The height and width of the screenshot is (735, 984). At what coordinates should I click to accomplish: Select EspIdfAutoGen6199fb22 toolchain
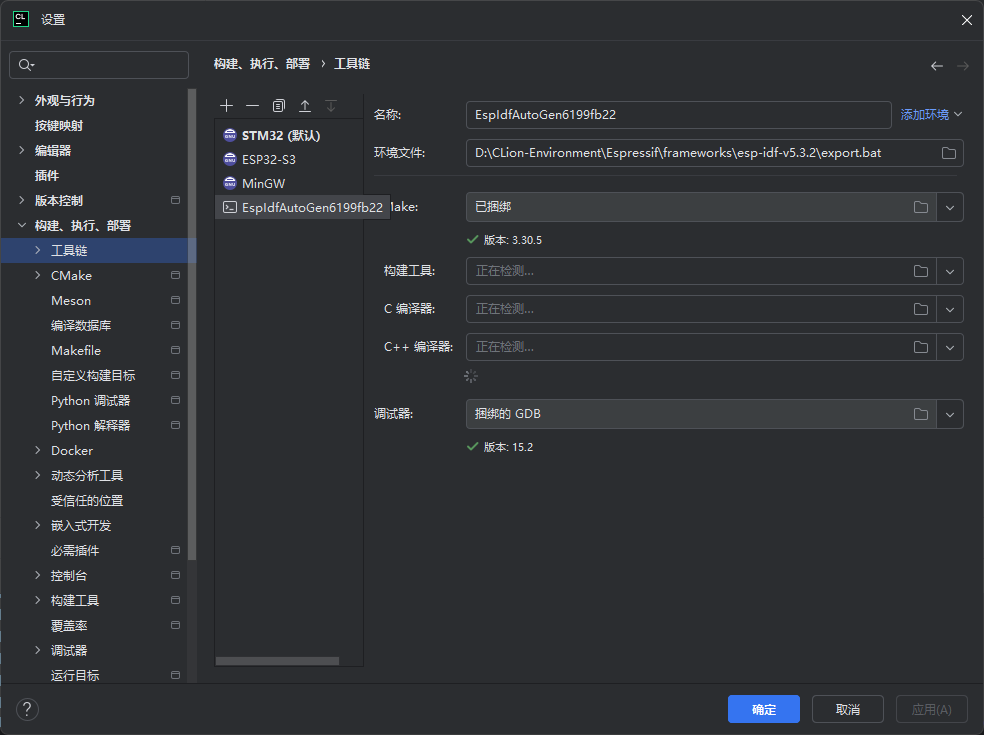(302, 207)
